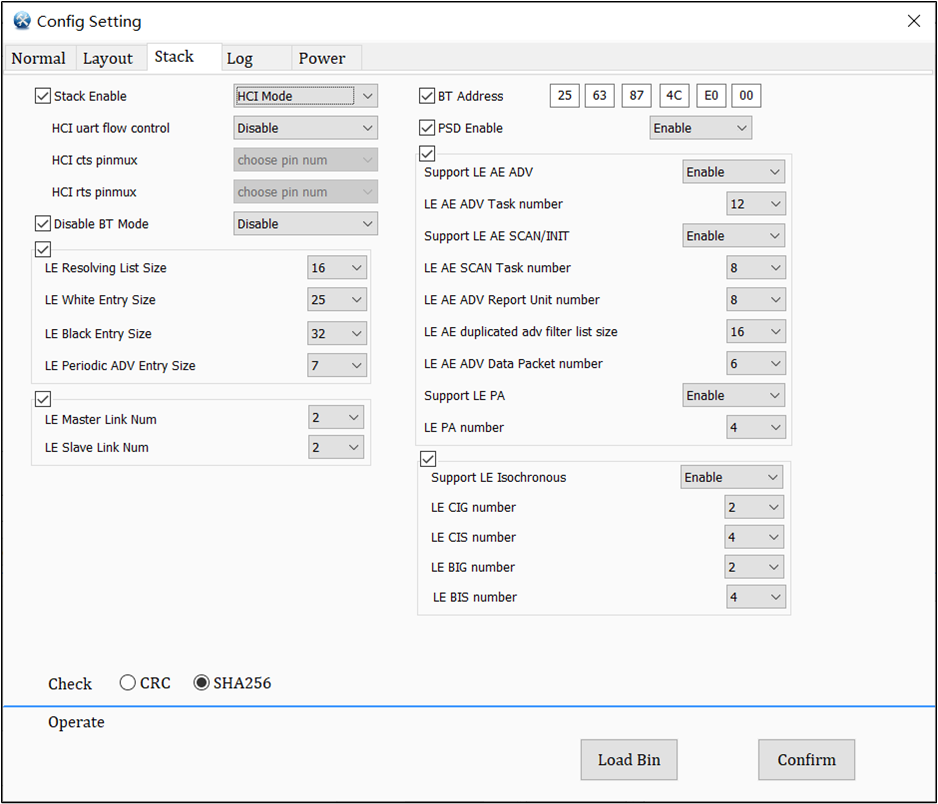Toggle the Support LE Isochronous group checkbox
938x804 pixels.
(427, 458)
